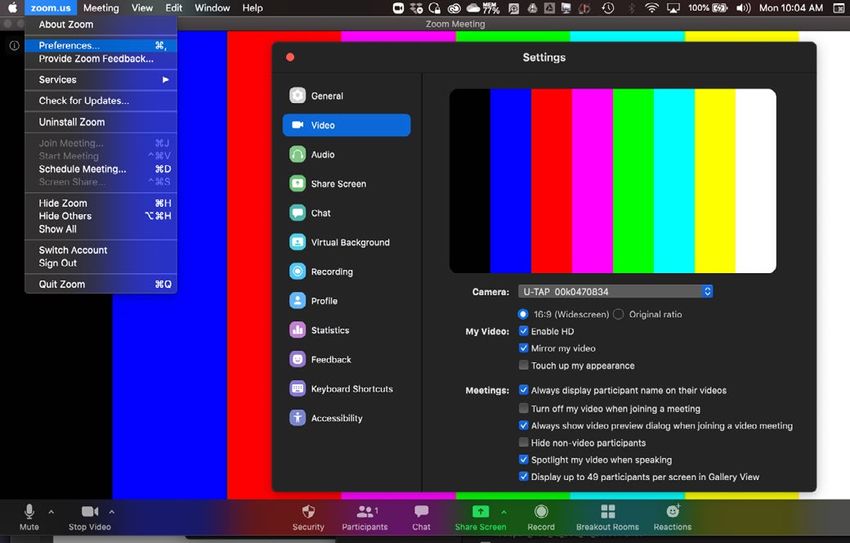Click the meeting info icon
850x543 pixels.
(15, 46)
